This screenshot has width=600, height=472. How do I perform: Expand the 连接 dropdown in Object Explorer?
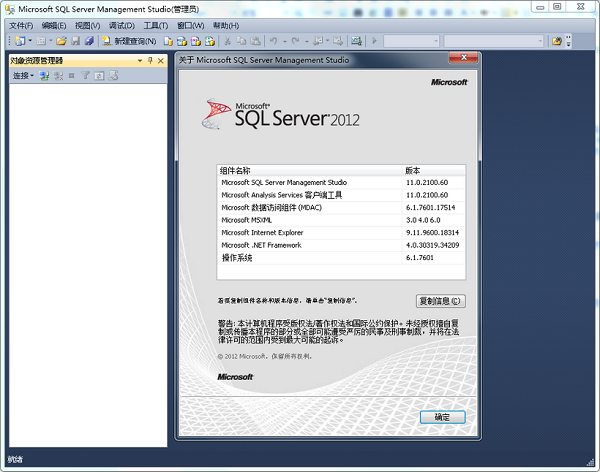(x=23, y=76)
